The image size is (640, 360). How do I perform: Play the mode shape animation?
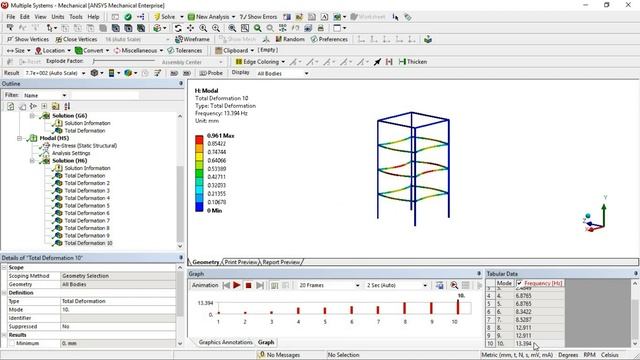tap(237, 285)
